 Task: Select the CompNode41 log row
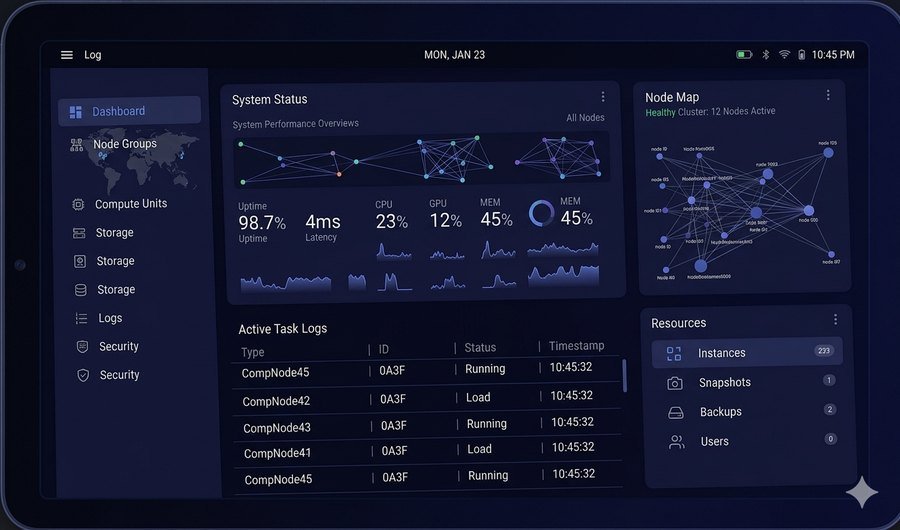(x=428, y=451)
